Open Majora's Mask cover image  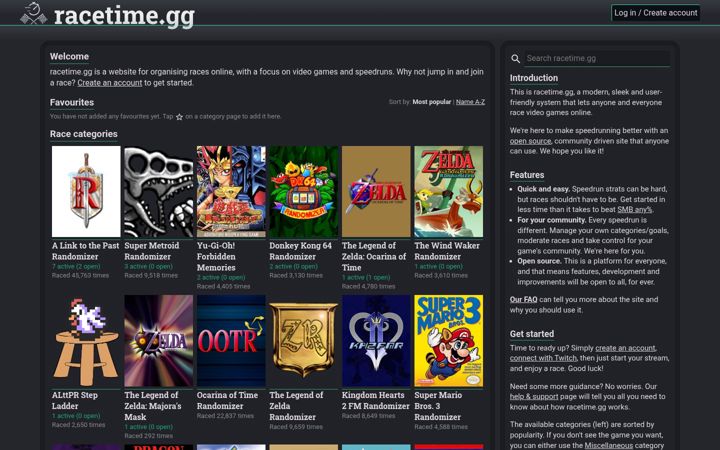pos(158,341)
